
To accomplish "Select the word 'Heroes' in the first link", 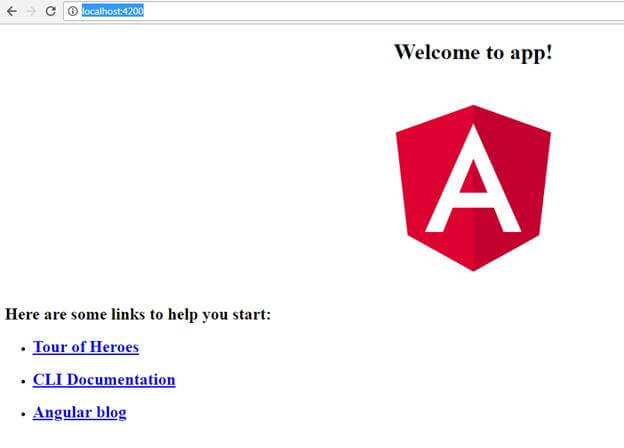I will [x=114, y=347].
